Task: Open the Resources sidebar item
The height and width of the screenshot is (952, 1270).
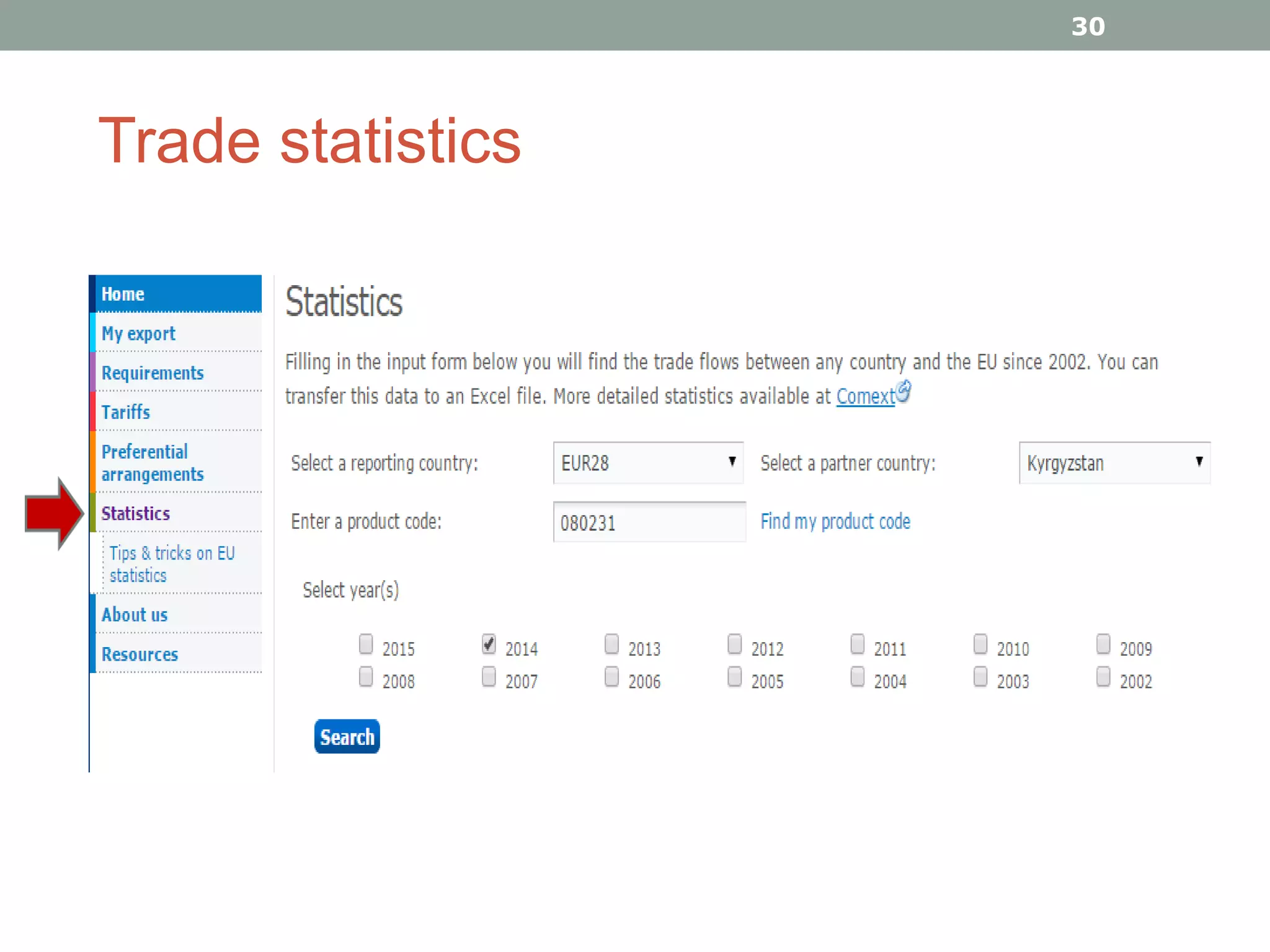Action: (x=140, y=654)
